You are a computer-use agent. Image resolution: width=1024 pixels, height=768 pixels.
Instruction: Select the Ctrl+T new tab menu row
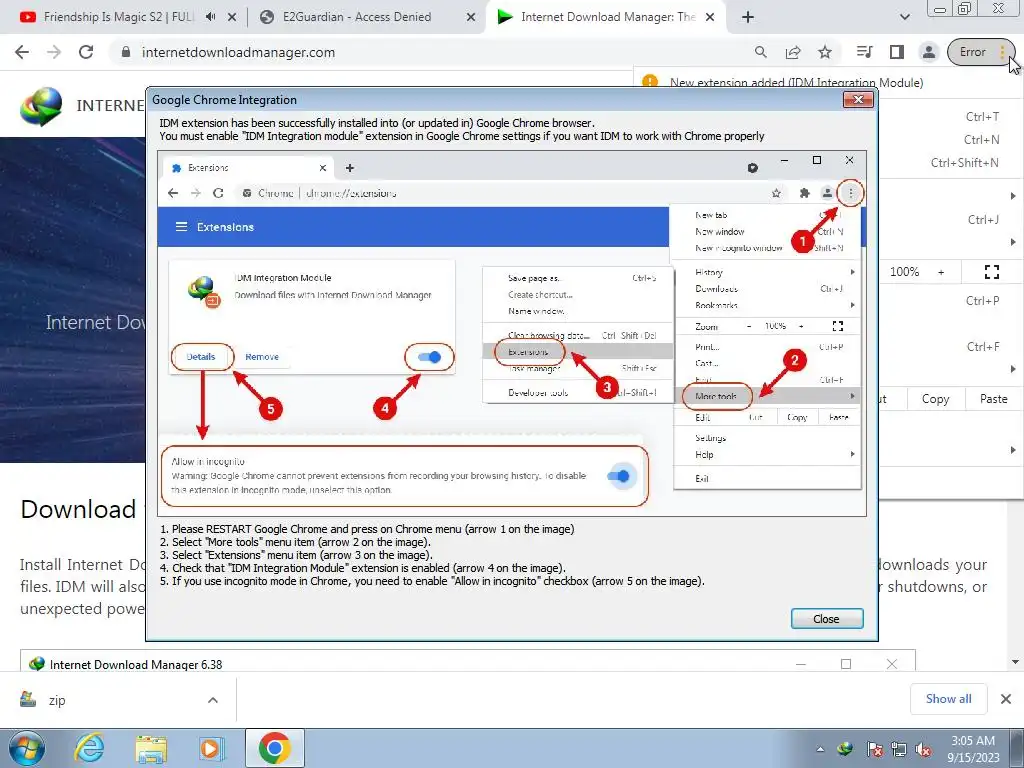(x=952, y=117)
